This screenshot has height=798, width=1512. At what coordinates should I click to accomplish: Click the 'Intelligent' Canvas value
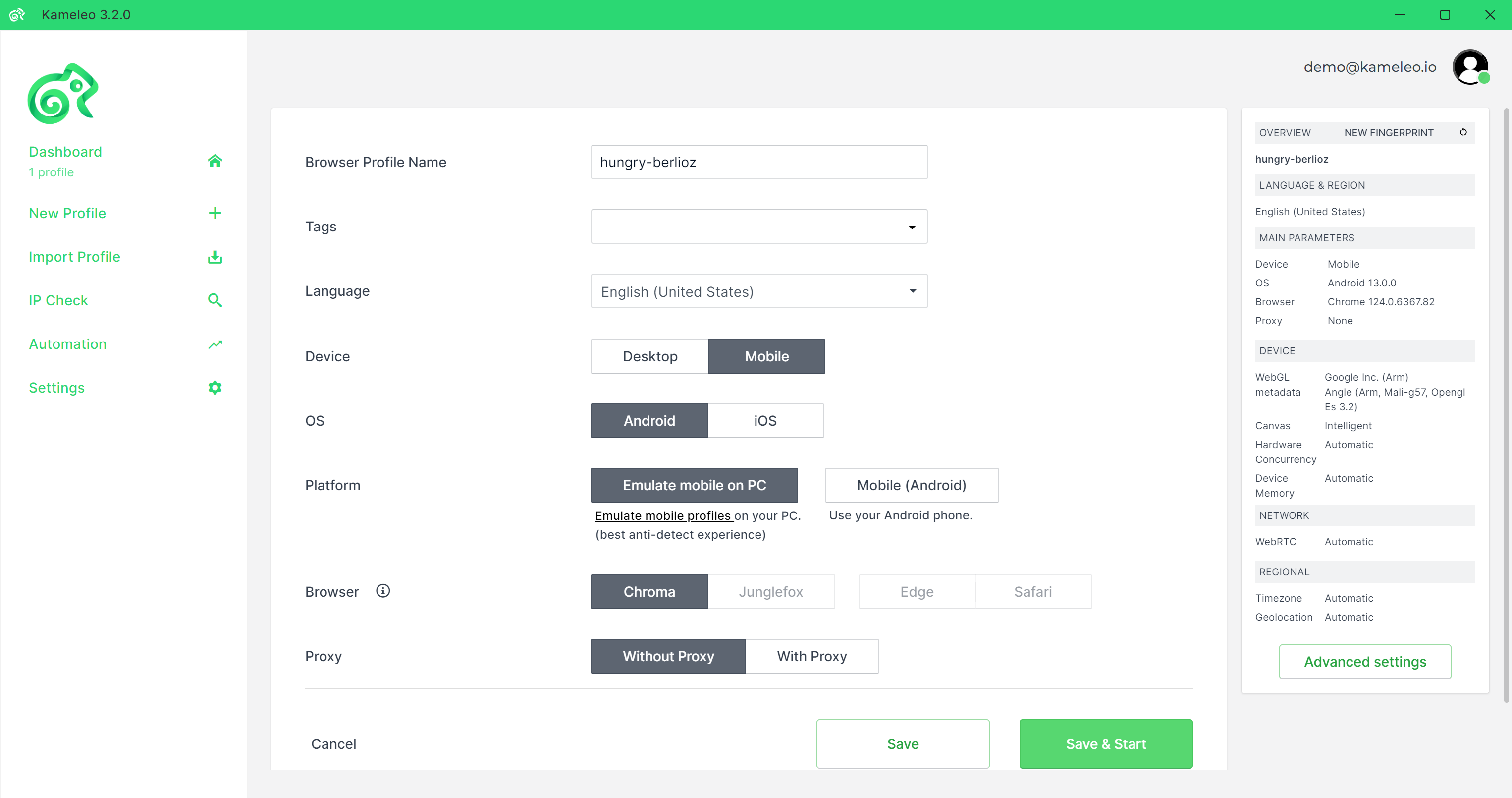click(x=1348, y=426)
